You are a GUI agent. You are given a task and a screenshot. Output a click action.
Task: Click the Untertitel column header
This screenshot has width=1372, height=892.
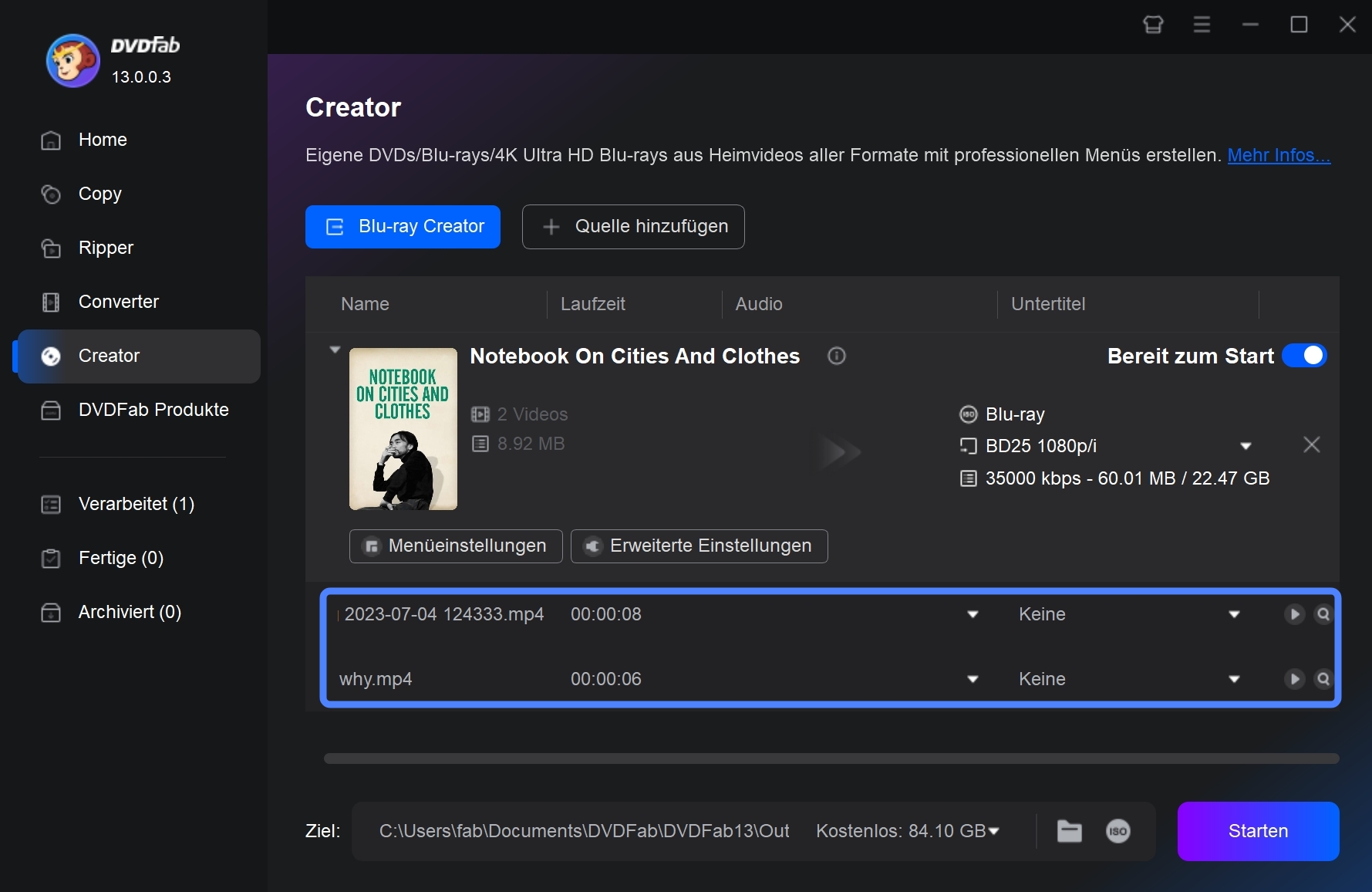(x=1048, y=304)
